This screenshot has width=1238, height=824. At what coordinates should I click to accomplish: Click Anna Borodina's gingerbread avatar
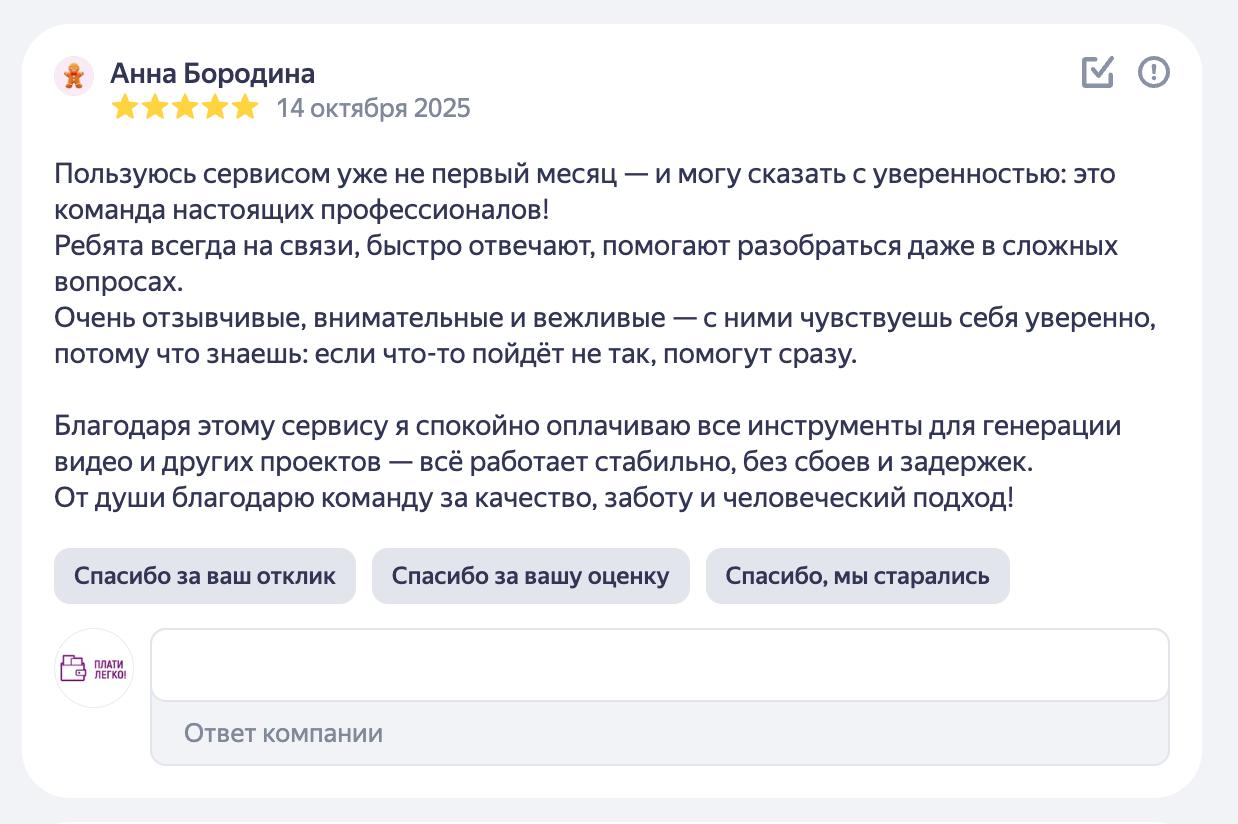(x=73, y=76)
